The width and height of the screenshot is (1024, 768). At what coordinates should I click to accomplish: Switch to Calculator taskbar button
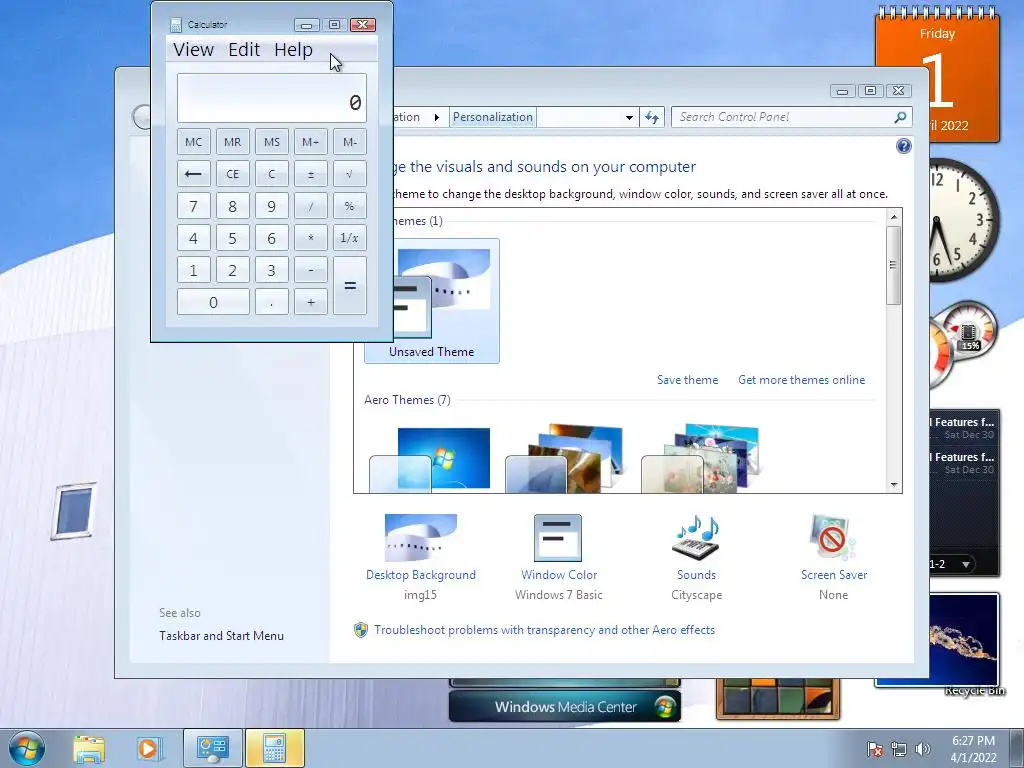tap(275, 748)
